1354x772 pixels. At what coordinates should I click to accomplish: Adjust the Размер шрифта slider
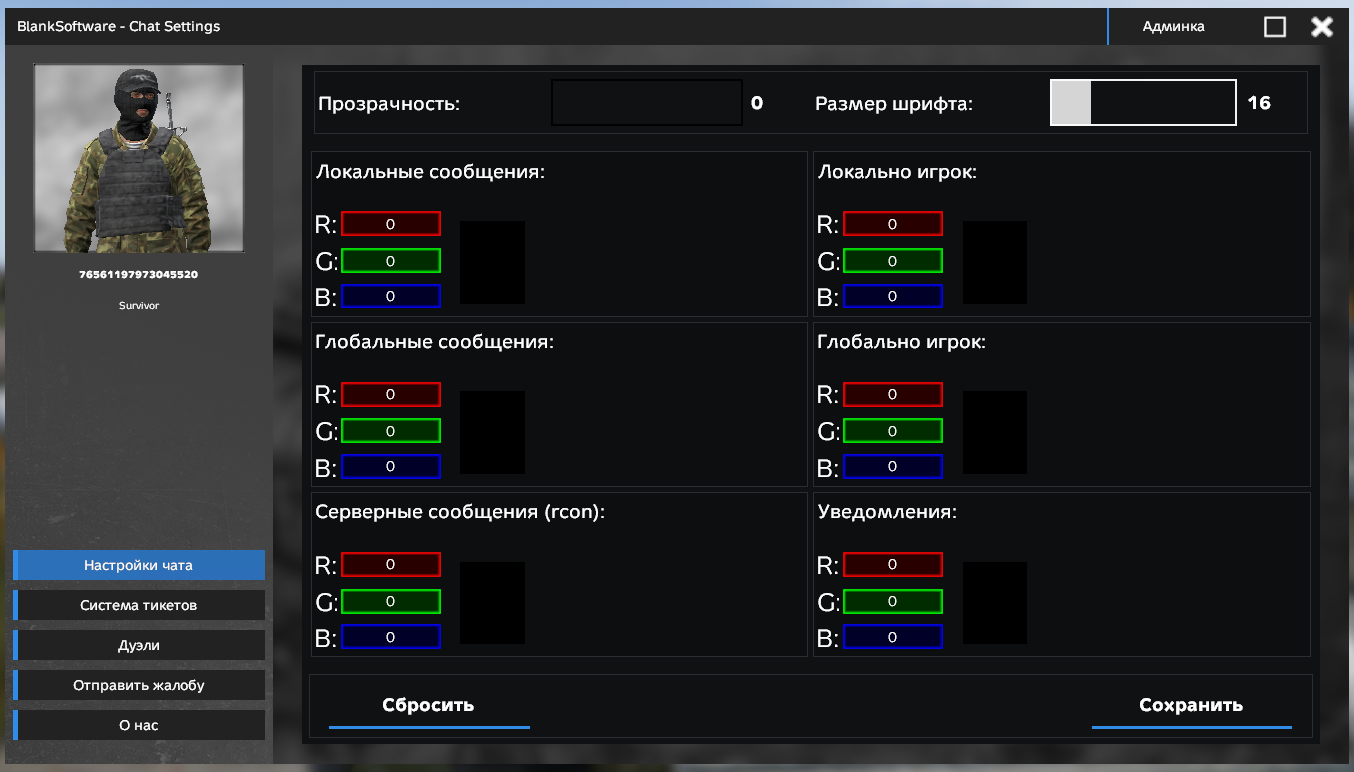click(1143, 103)
